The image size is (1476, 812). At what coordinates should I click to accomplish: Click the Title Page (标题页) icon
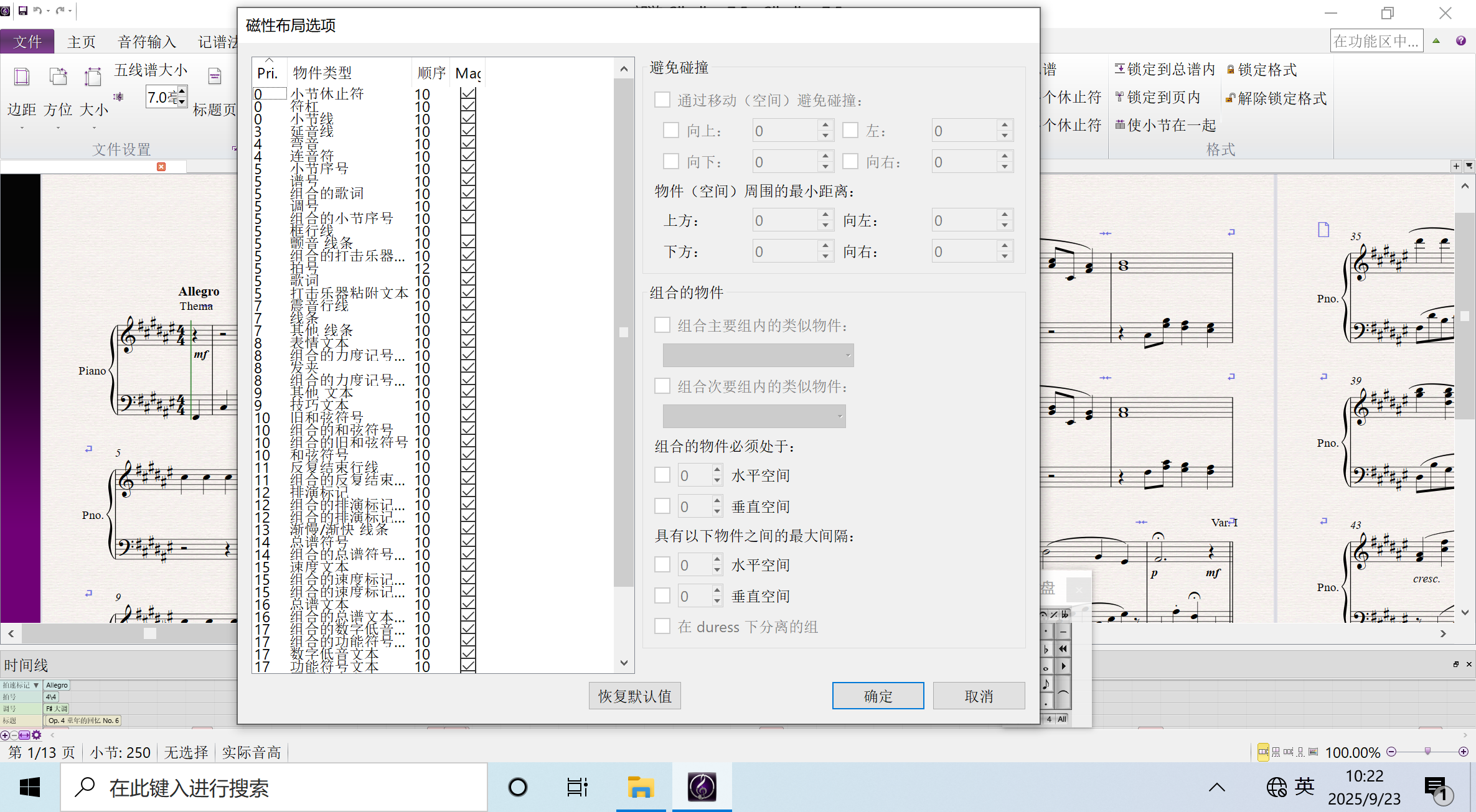pyautogui.click(x=215, y=77)
